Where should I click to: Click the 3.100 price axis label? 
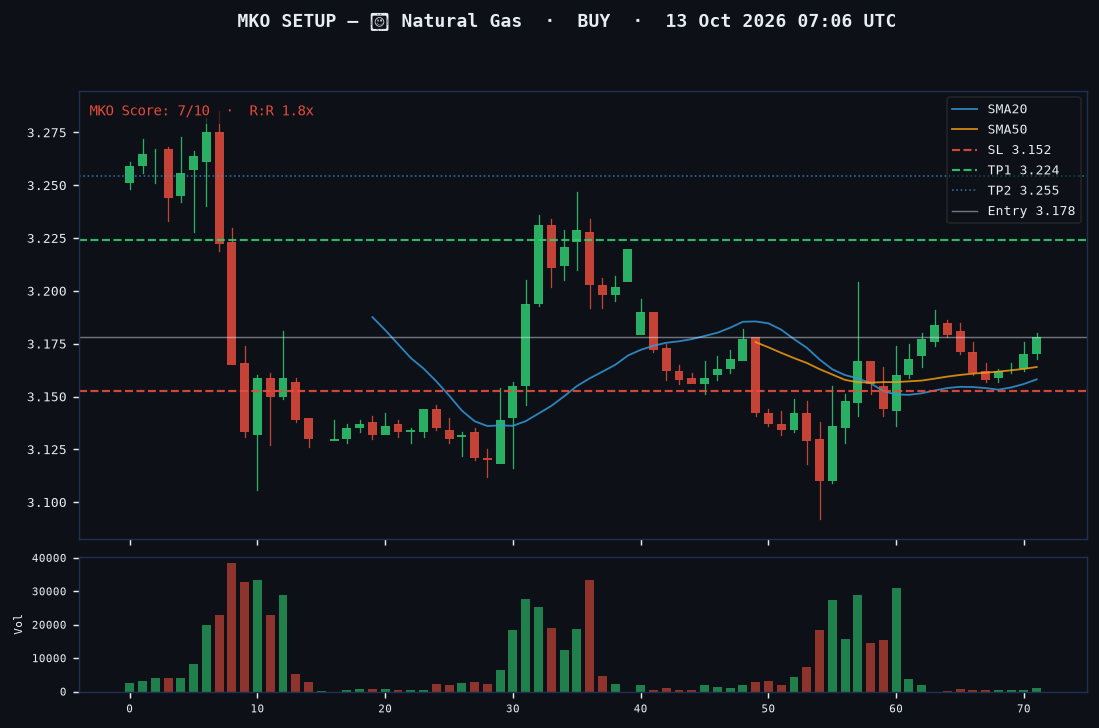pos(47,503)
